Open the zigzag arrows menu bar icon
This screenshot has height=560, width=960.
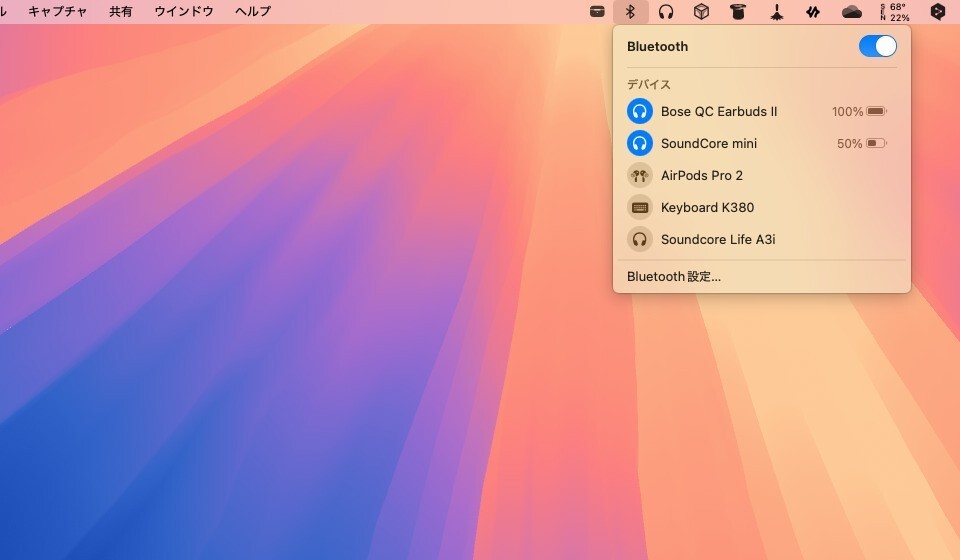[812, 12]
